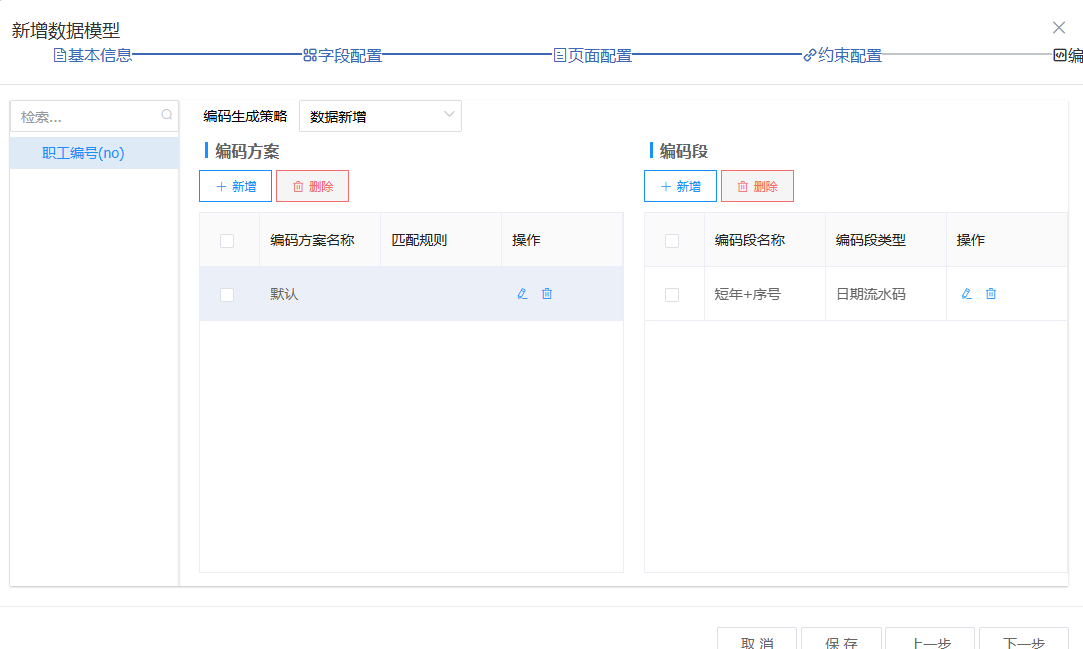Edit the 短年+序号 code segment row

[x=966, y=294]
